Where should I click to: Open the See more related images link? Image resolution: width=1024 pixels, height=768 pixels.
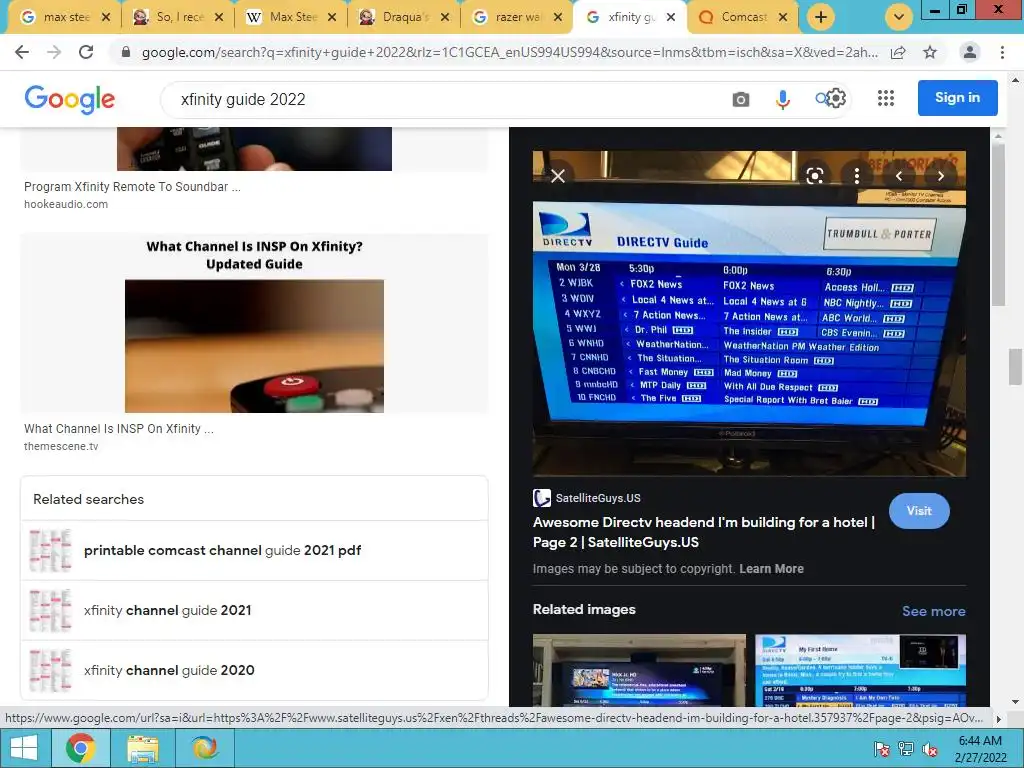(x=934, y=611)
